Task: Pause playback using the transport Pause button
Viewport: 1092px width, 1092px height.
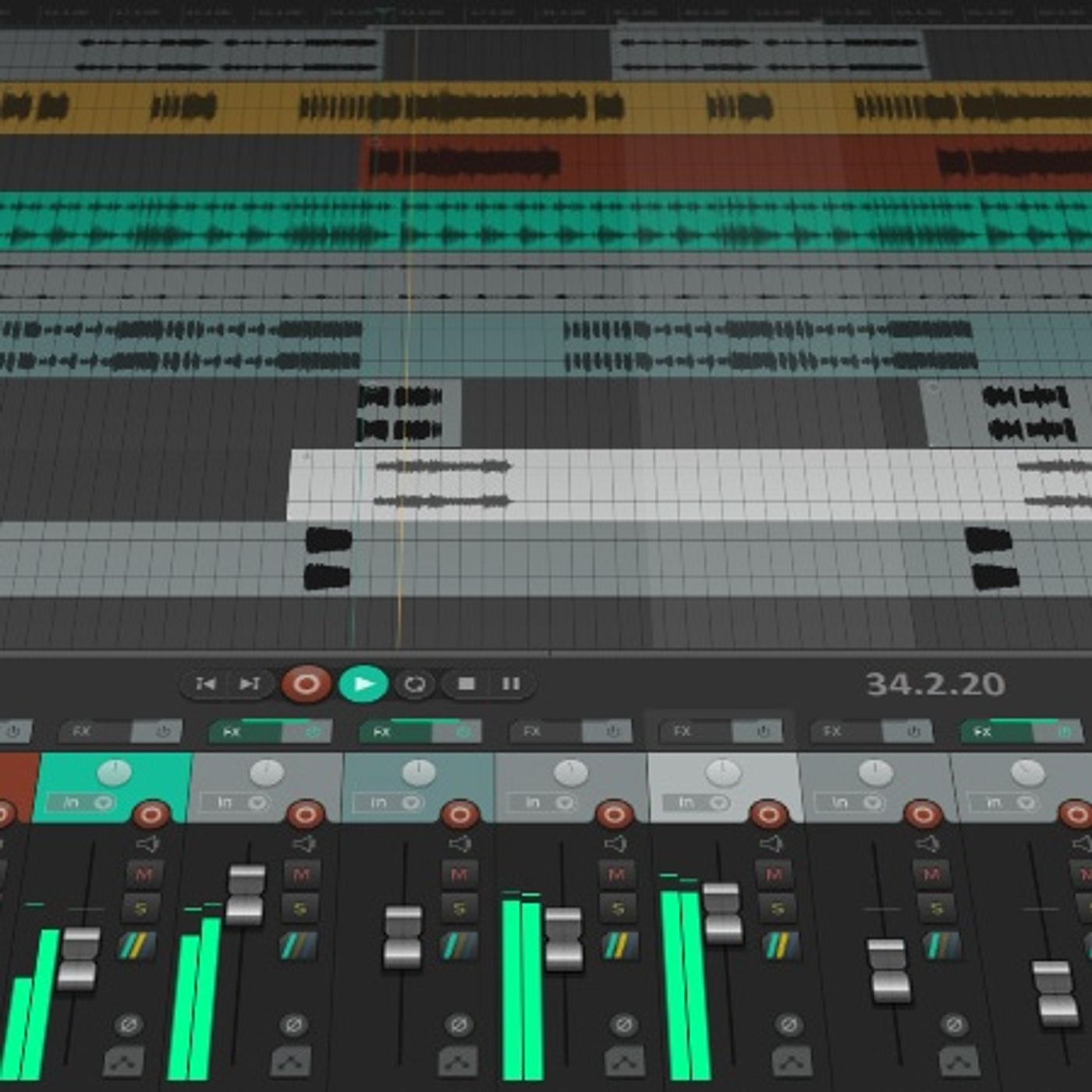Action: coord(511,684)
